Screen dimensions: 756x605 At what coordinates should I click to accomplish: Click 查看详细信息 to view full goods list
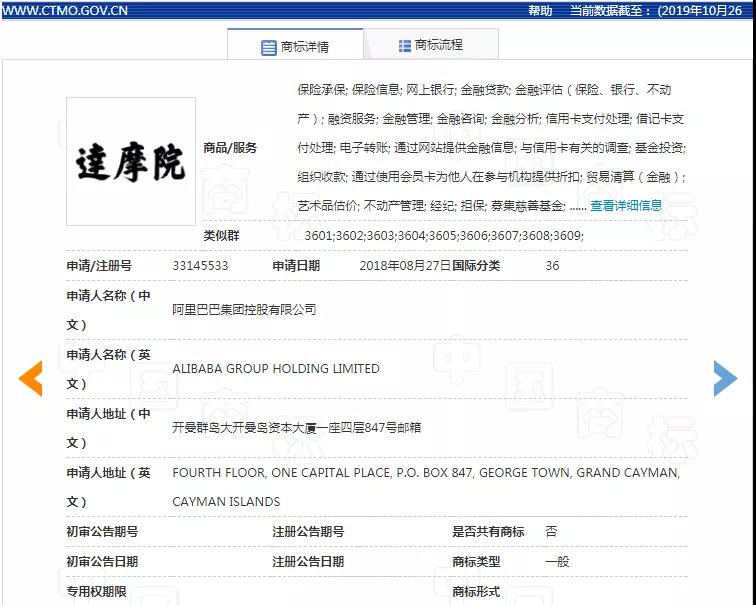click(x=626, y=206)
